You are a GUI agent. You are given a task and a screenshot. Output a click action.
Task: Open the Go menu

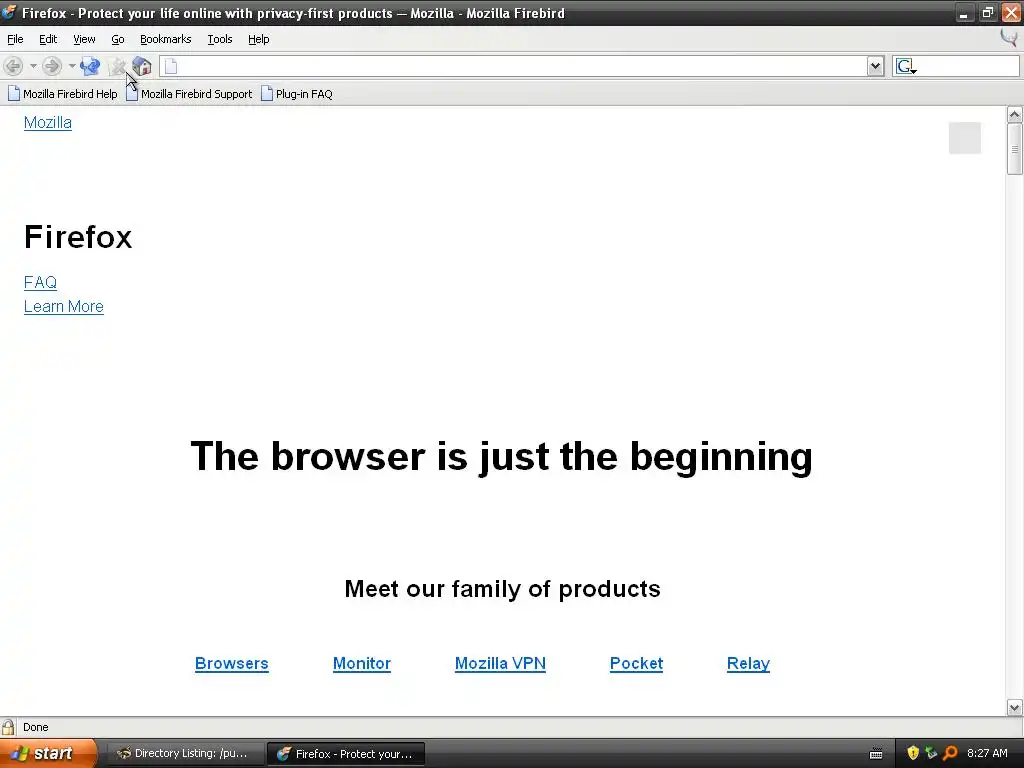pos(118,39)
